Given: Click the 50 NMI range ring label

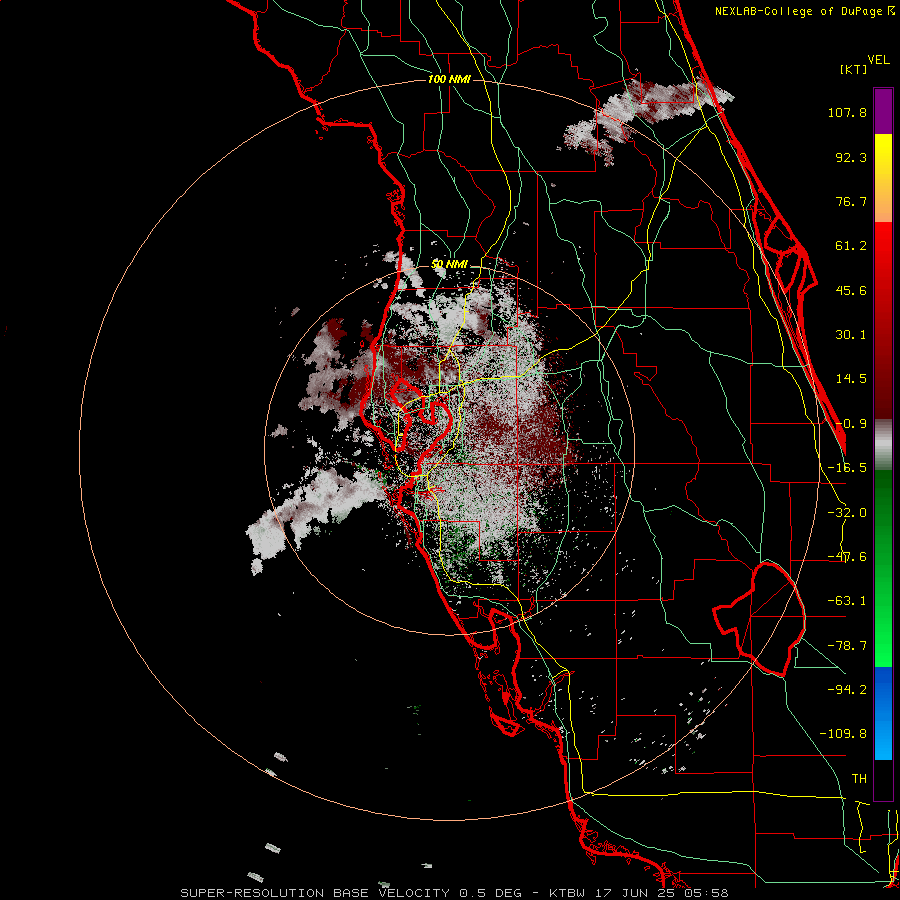Looking at the screenshot, I should [449, 265].
